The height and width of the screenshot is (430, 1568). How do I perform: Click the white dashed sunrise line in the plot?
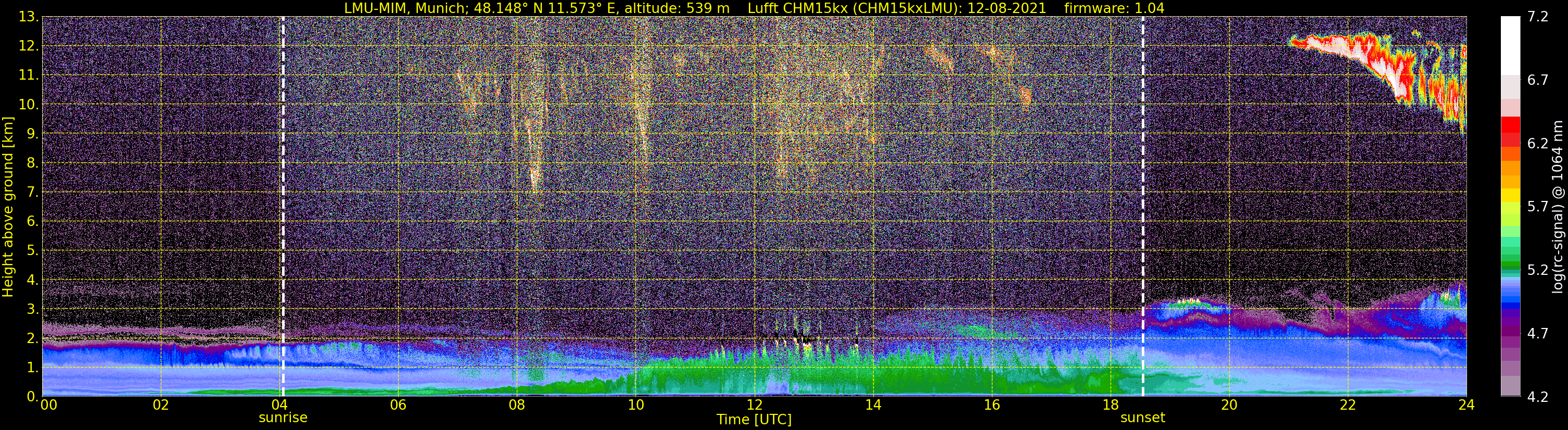click(x=283, y=207)
